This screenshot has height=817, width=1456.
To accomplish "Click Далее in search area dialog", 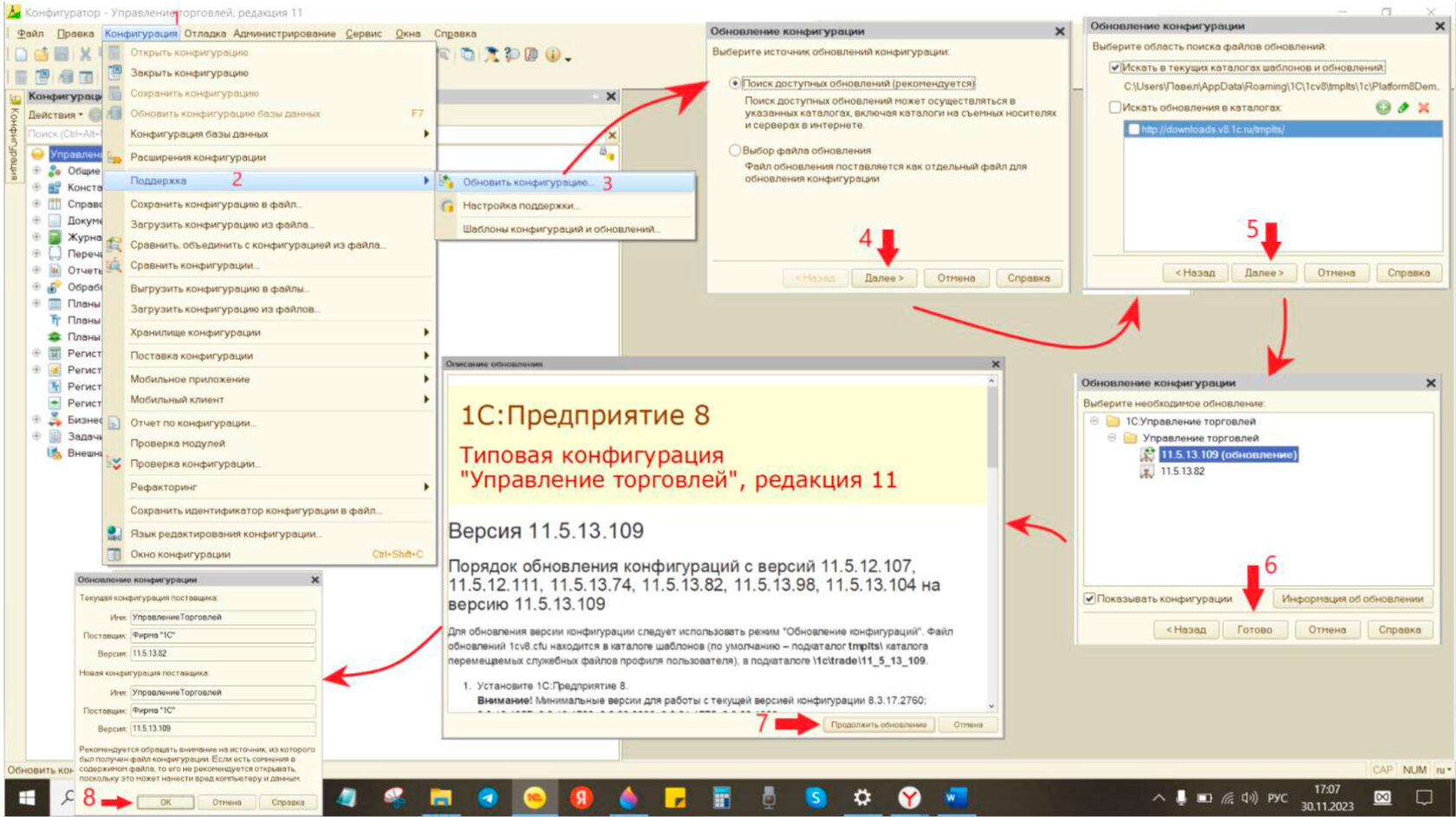I will (x=1264, y=272).
